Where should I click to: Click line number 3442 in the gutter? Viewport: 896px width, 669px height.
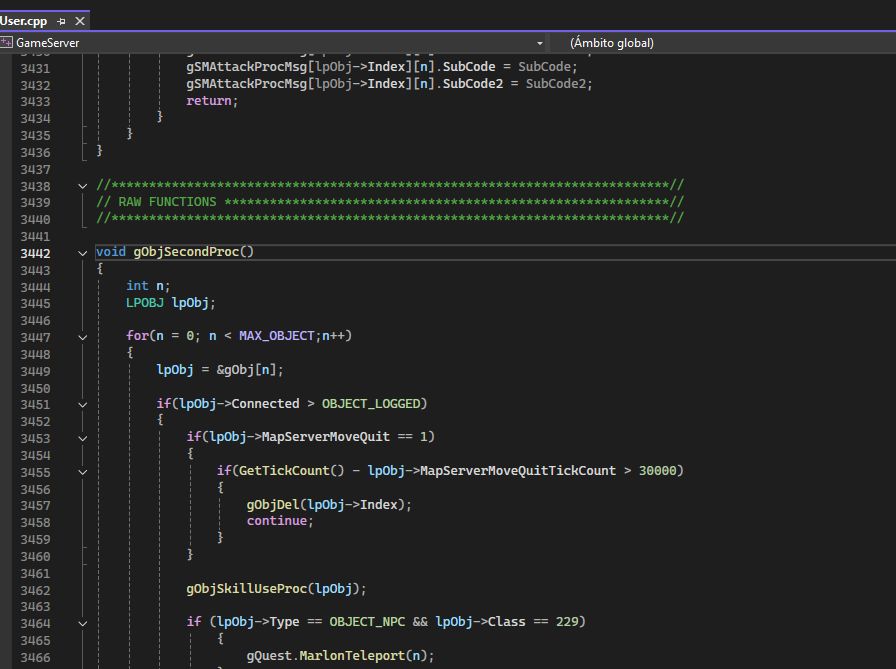click(35, 253)
